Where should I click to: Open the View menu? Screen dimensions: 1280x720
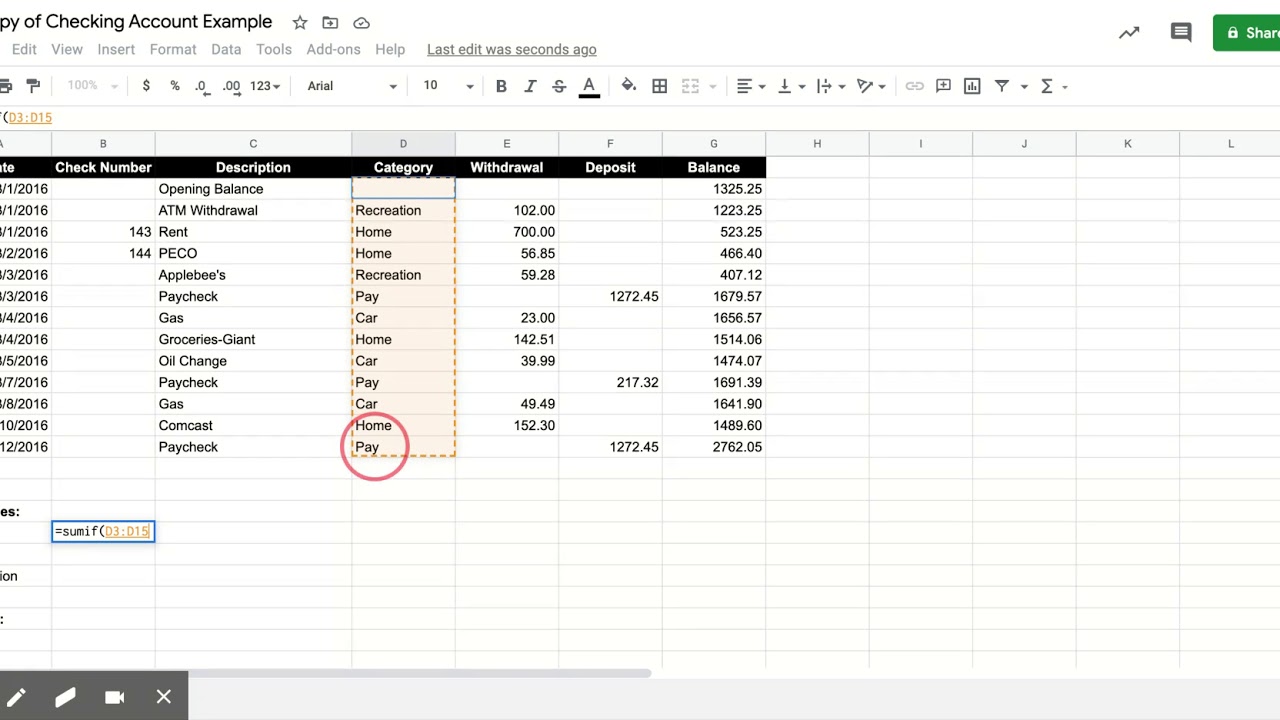[67, 49]
